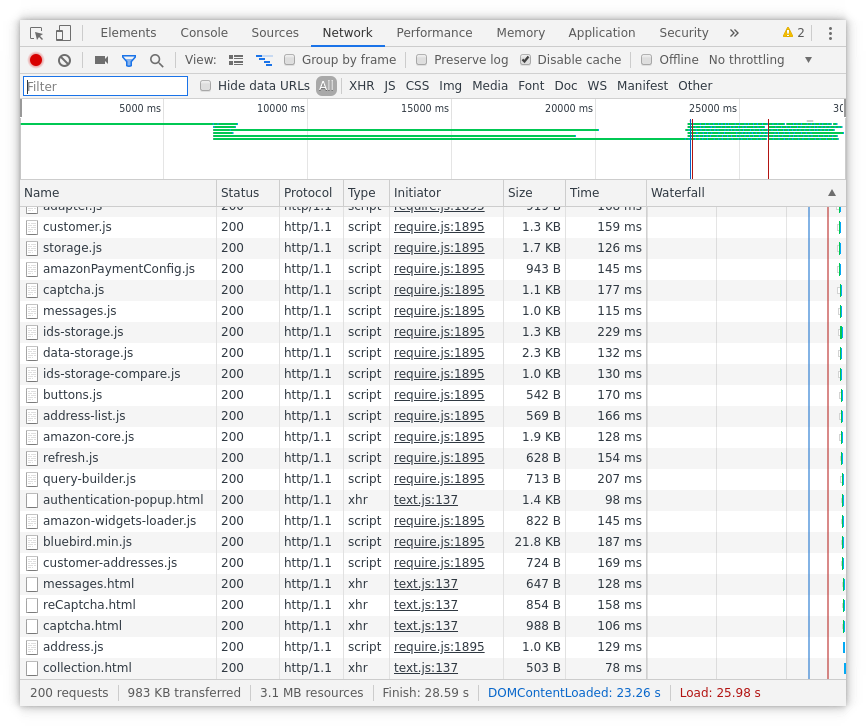Stop recording the network log
The image size is (866, 726).
35,59
